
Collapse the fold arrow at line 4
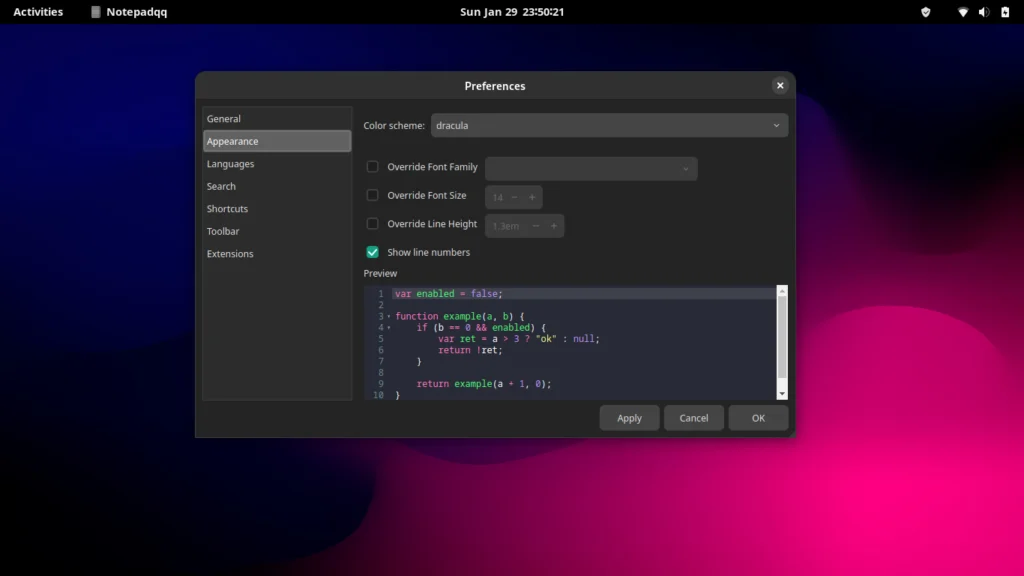click(389, 328)
